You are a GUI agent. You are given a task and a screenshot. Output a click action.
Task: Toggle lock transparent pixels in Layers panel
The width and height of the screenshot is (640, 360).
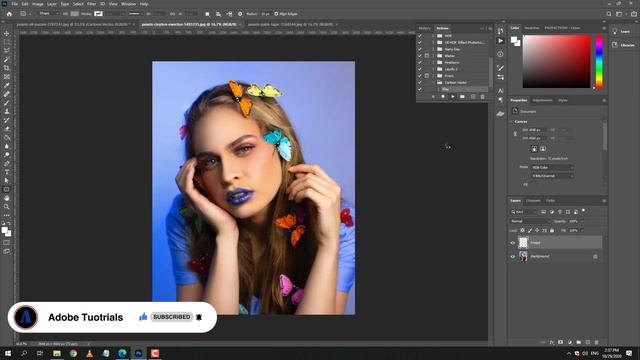tap(522, 231)
